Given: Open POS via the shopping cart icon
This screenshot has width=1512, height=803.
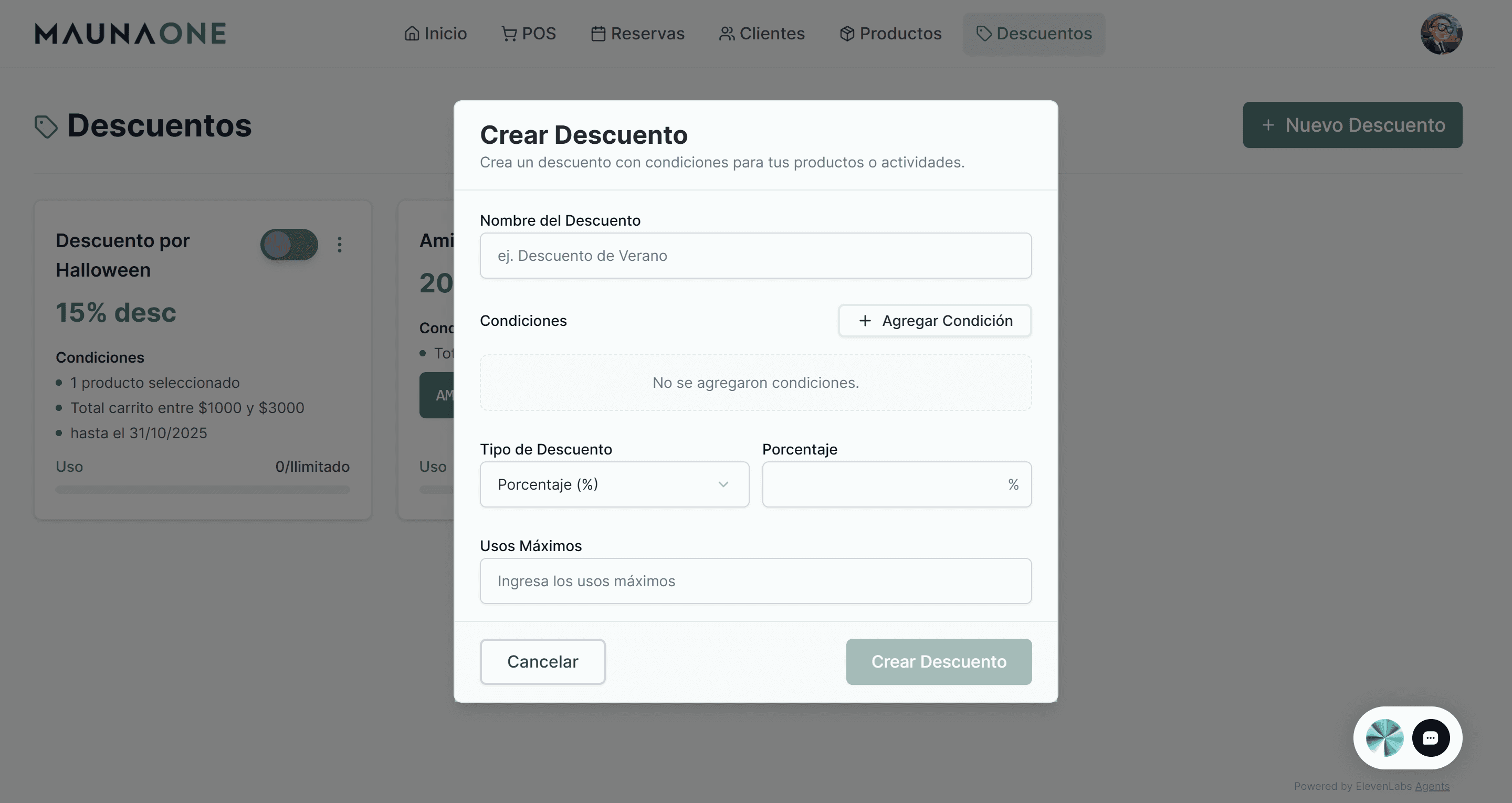Looking at the screenshot, I should pos(508,34).
